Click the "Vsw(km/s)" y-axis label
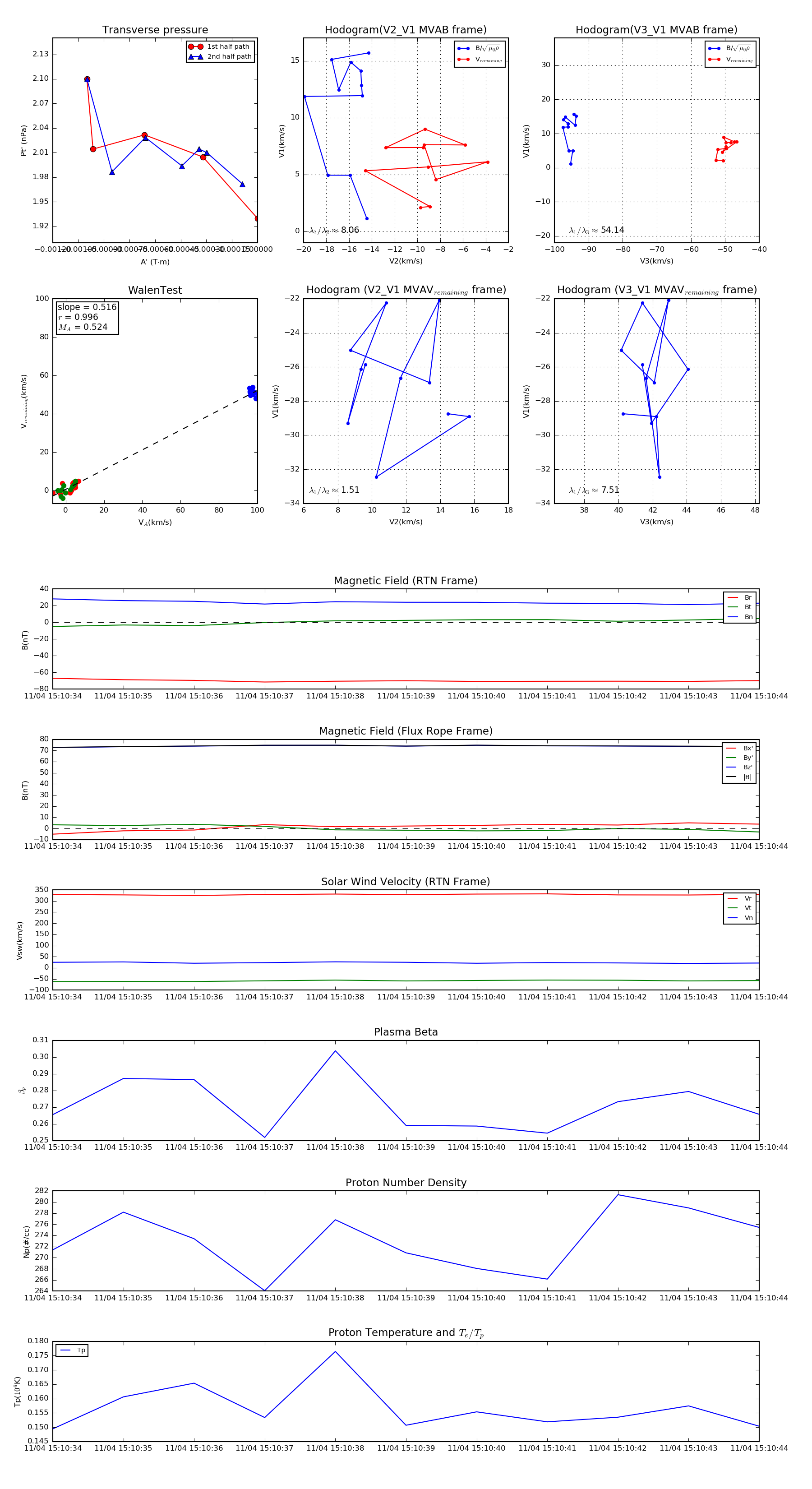The image size is (812, 1489). [x=20, y=940]
